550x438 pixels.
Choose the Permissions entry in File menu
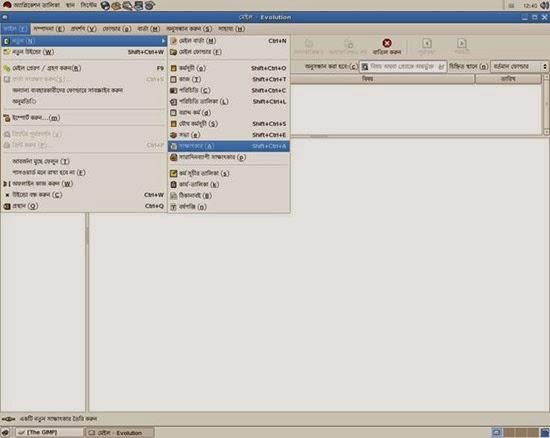pos(84,102)
